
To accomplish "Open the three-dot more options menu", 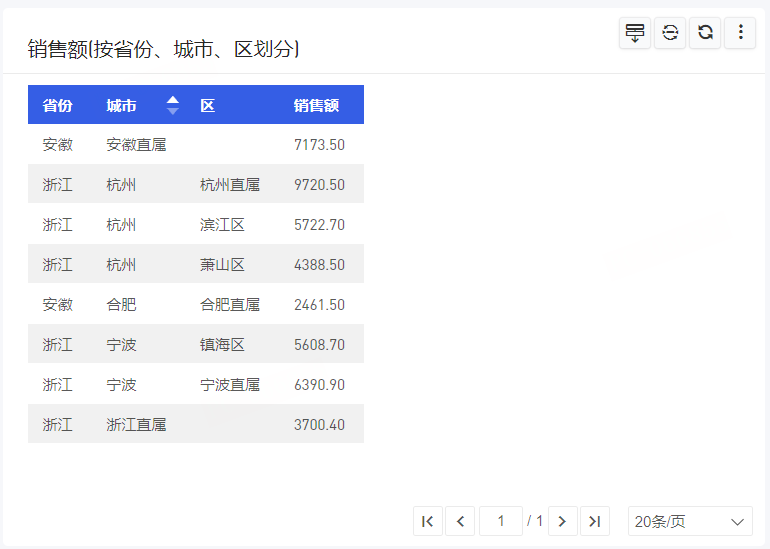I will point(740,33).
